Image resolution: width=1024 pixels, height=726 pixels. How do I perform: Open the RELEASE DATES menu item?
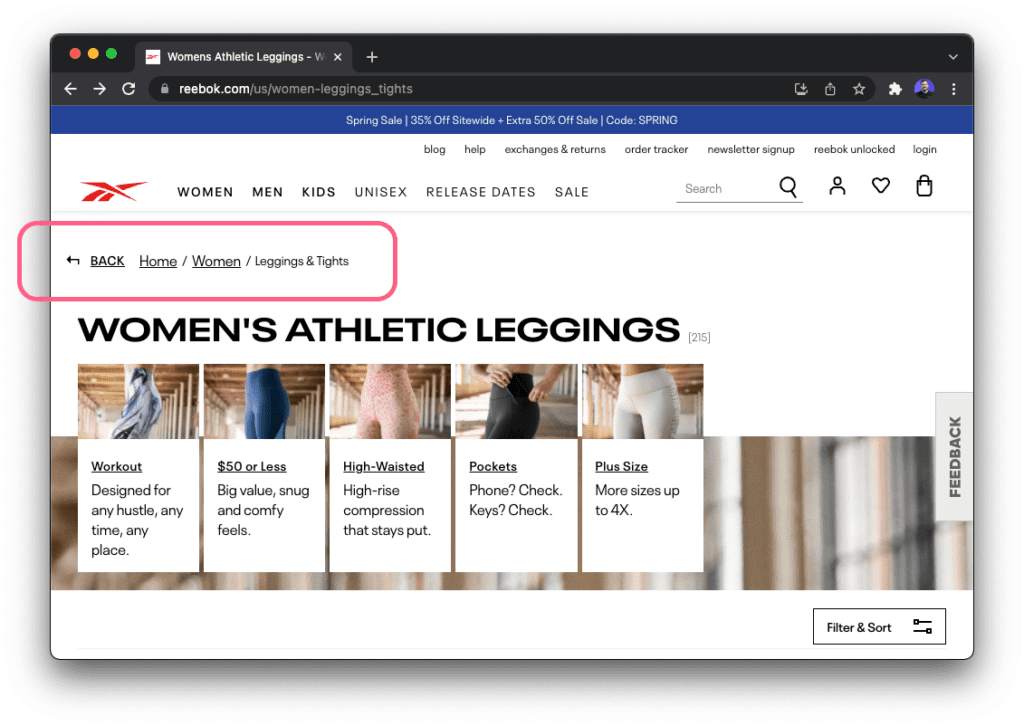[x=481, y=192]
